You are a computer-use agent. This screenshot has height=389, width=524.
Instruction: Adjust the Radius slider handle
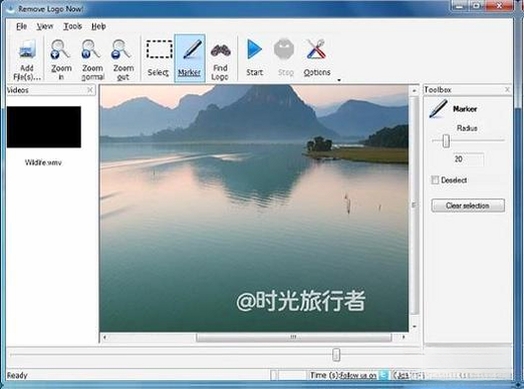pos(446,141)
